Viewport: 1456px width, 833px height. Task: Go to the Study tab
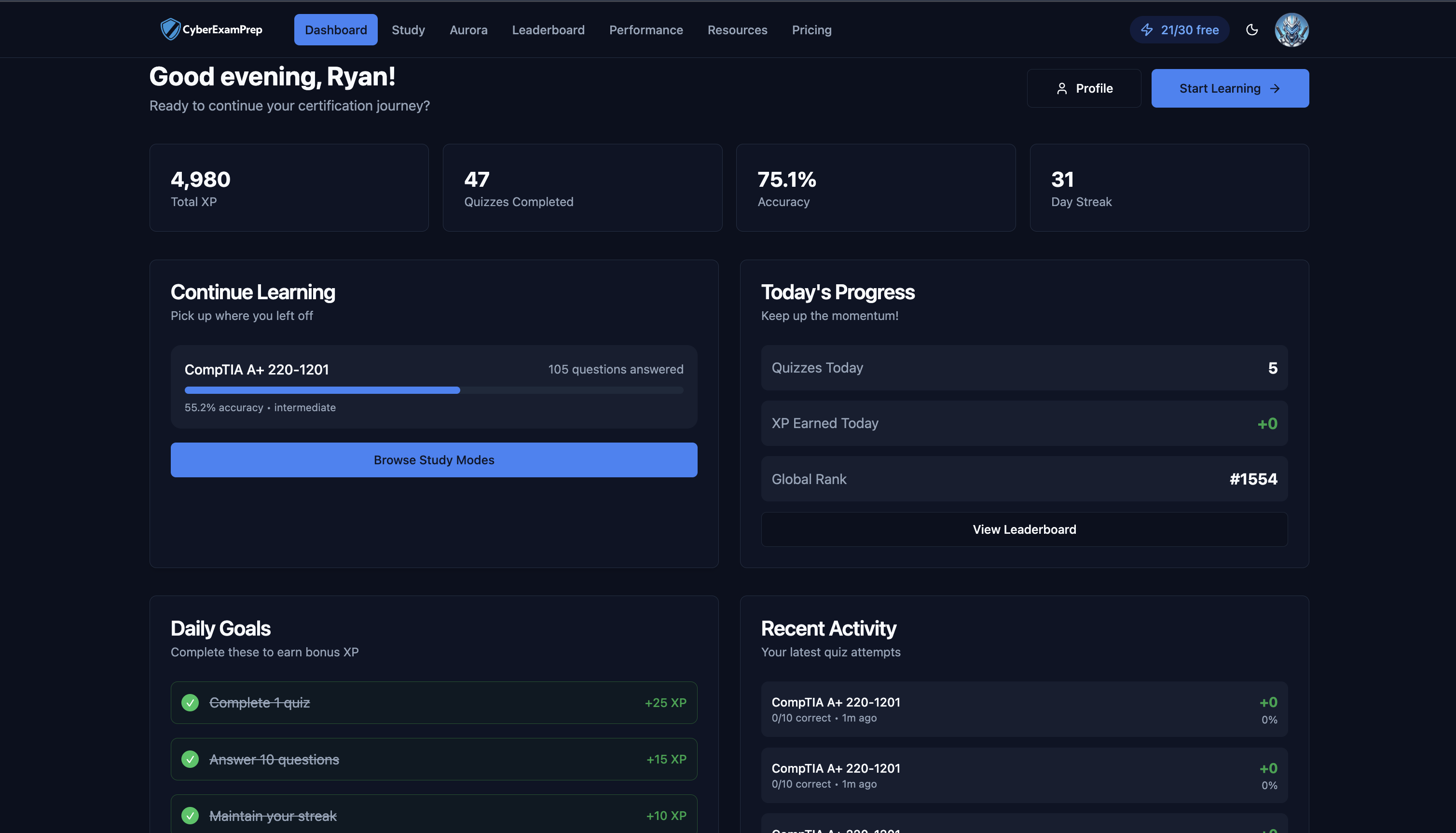click(408, 30)
